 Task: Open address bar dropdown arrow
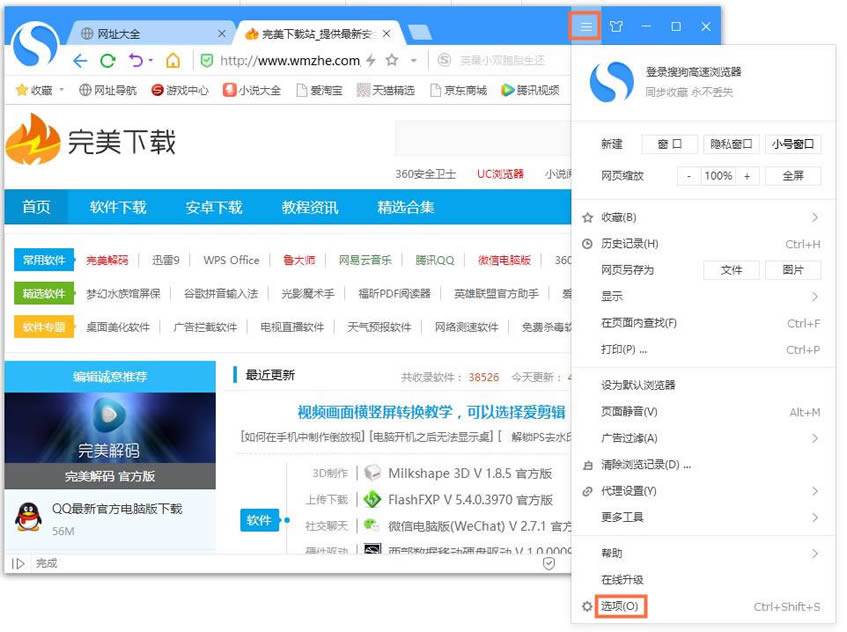(414, 60)
